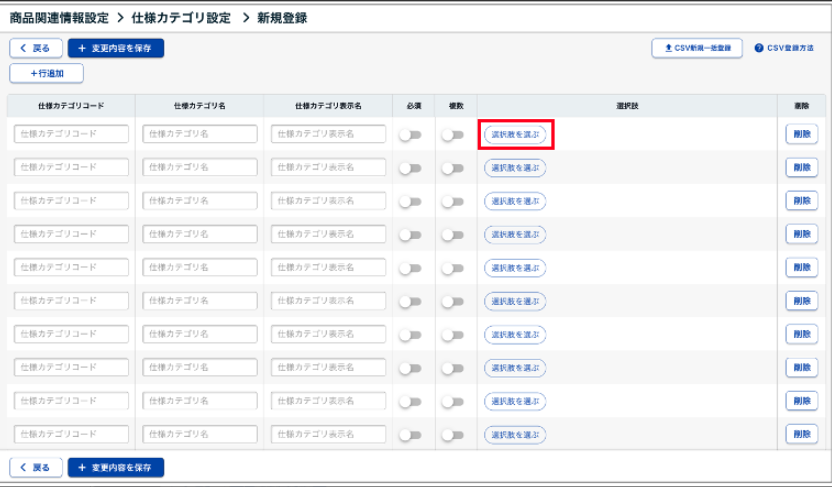The image size is (832, 487).
Task: Click the top 変更内容を保存 button
Action: tap(115, 48)
